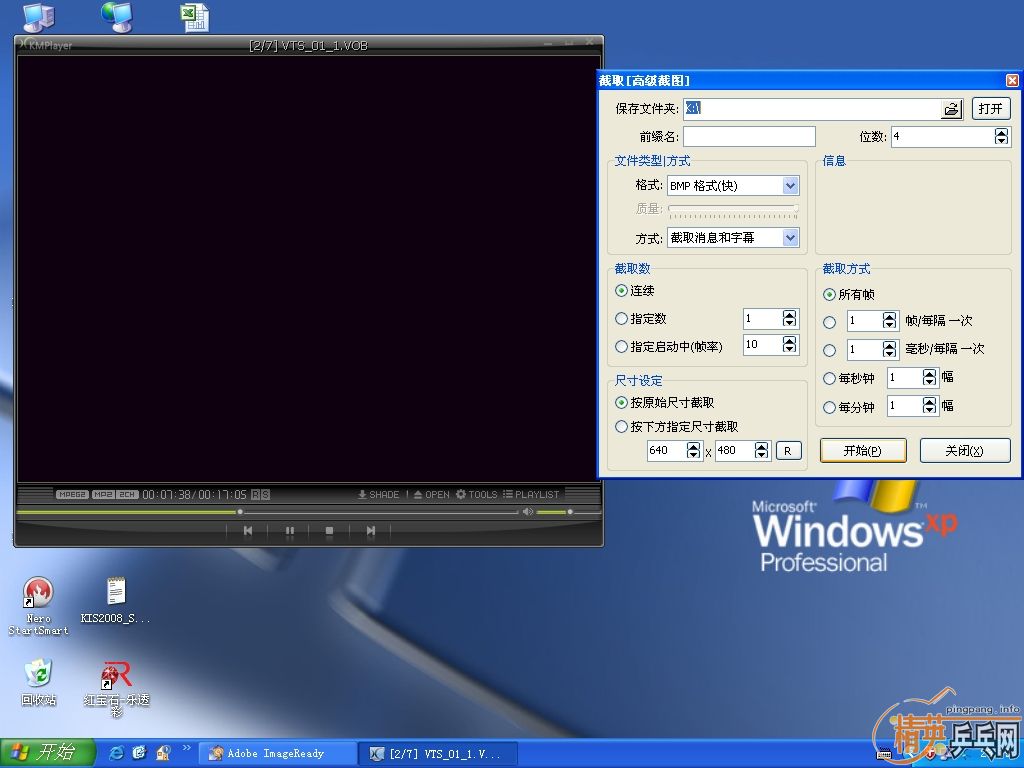Browse for save folder with folder icon
1024x768 pixels.
(x=952, y=109)
